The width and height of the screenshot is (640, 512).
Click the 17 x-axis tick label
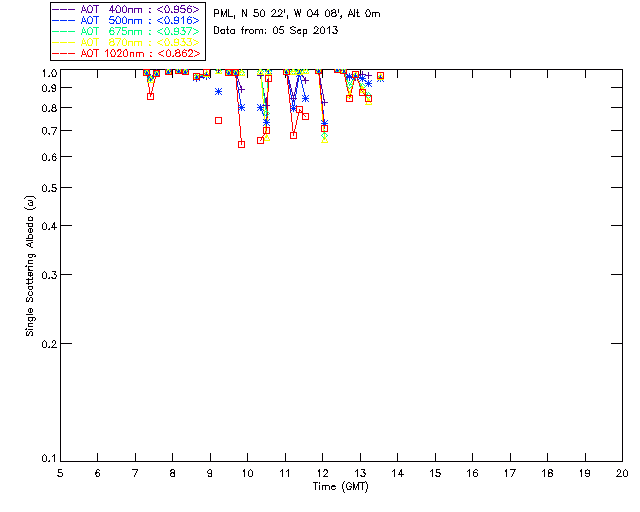[510, 473]
